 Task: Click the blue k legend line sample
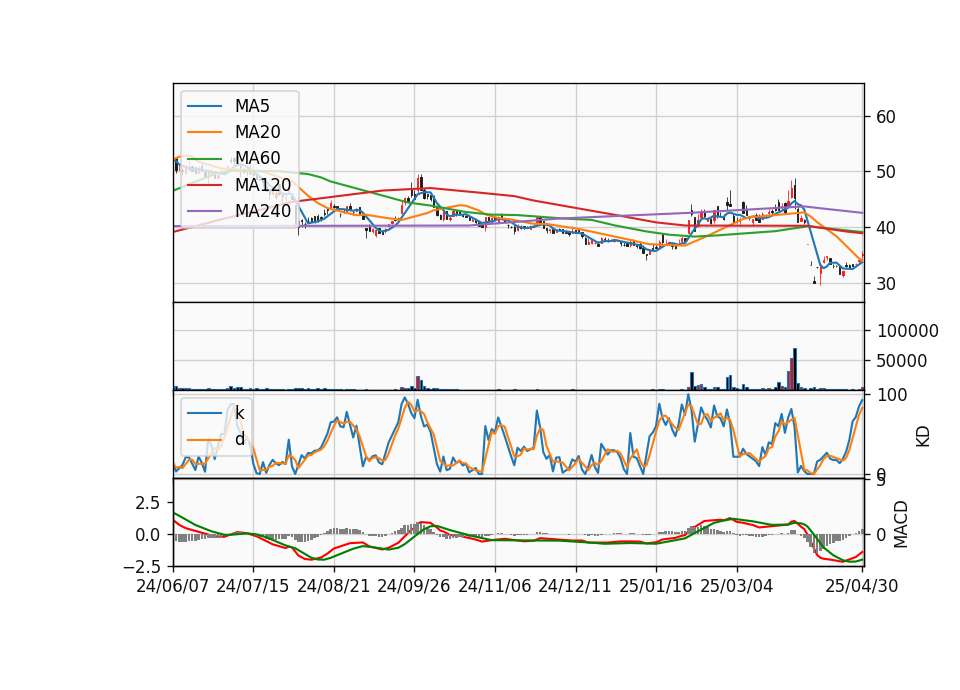205,413
